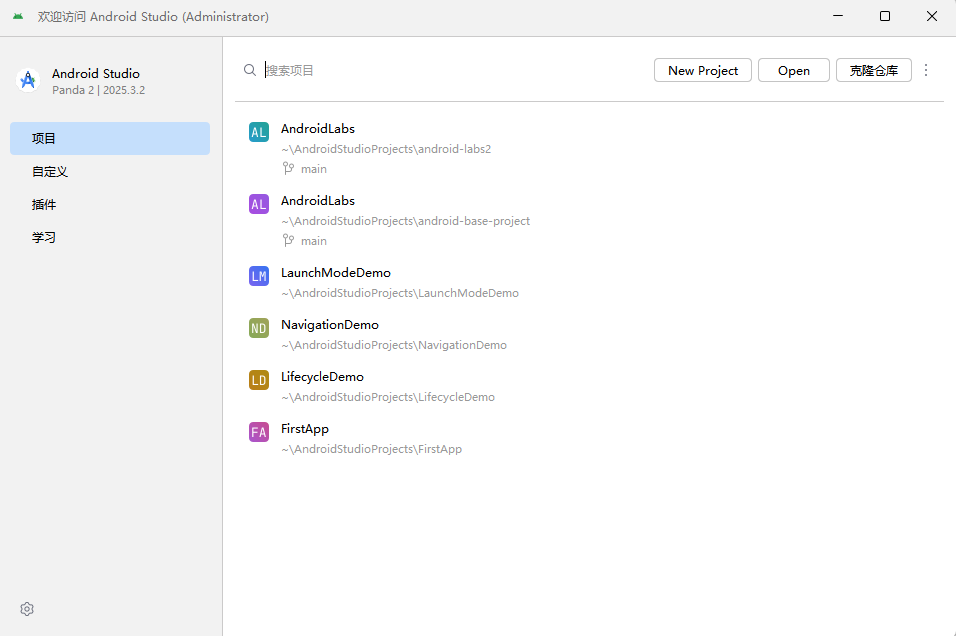Click the LM icon of LaunchModeDemo
This screenshot has height=636, width=956.
pyautogui.click(x=259, y=276)
